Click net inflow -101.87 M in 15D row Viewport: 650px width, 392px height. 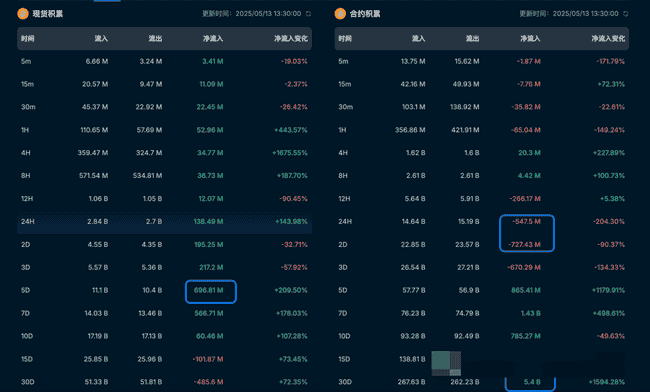pos(208,359)
